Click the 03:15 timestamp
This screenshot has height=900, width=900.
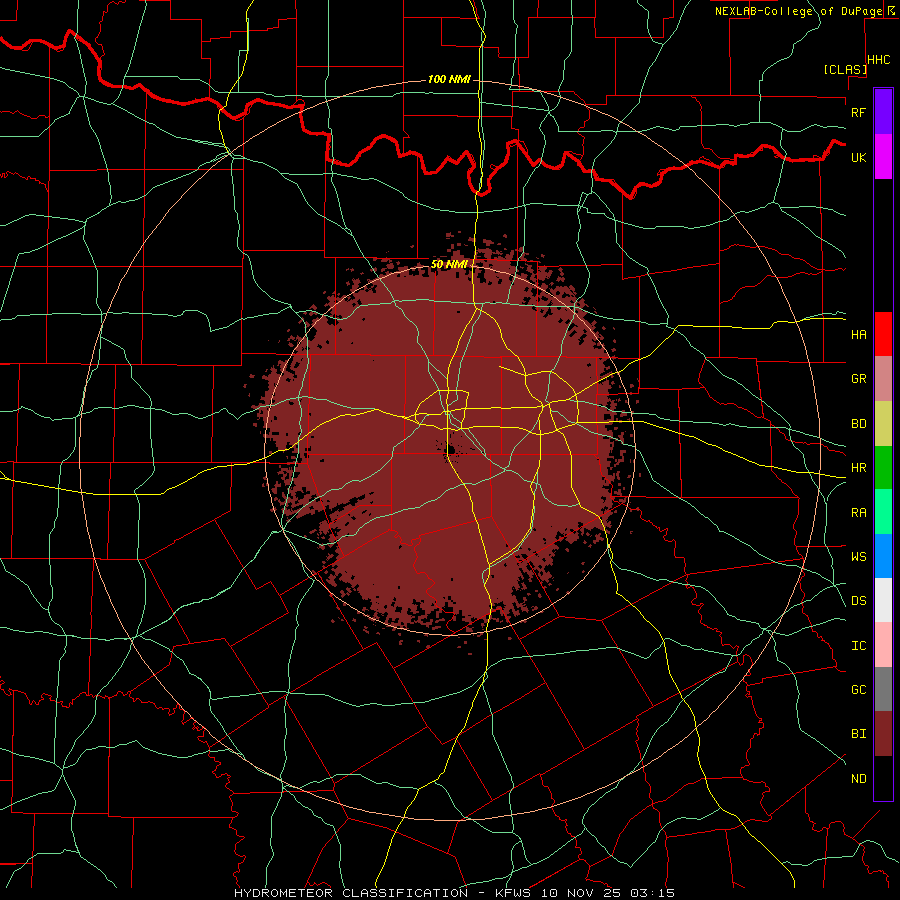coord(652,893)
